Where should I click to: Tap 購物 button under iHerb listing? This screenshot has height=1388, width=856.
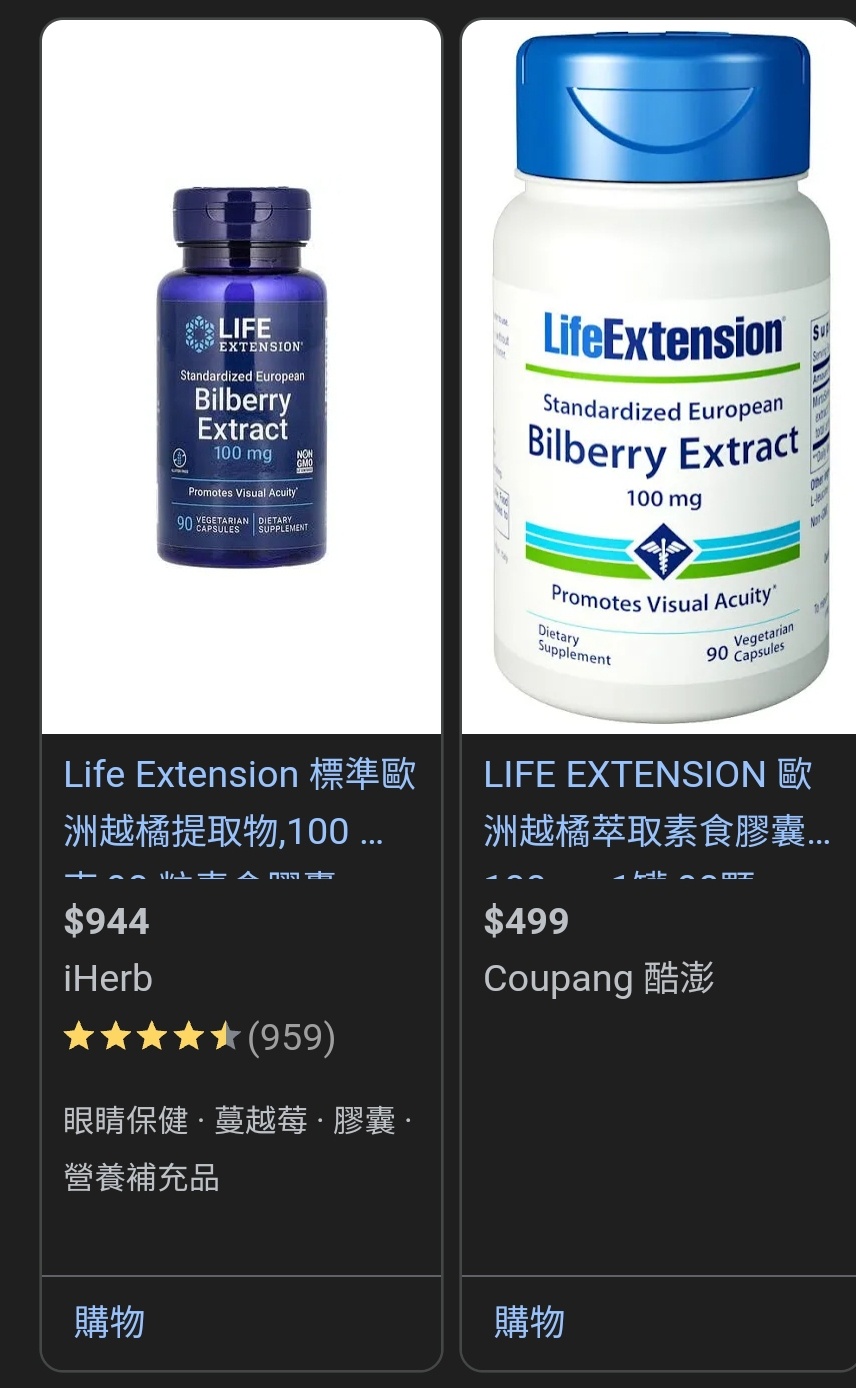coord(110,1322)
